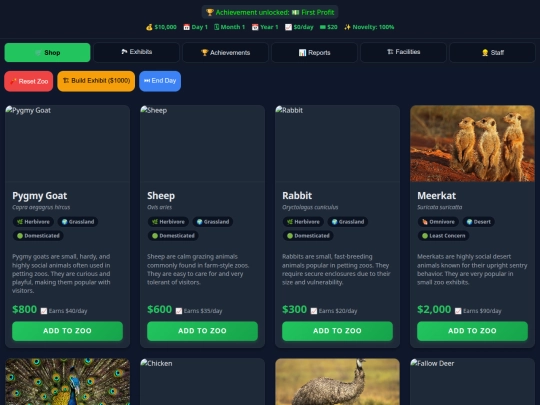Click the peacock photo thumbnail
The height and width of the screenshot is (405, 540).
pyautogui.click(x=68, y=382)
